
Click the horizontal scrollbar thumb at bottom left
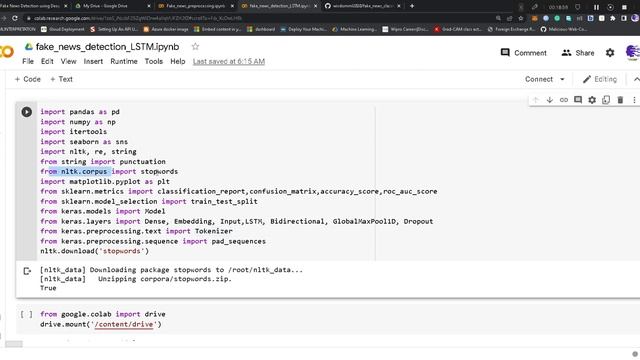(14, 344)
